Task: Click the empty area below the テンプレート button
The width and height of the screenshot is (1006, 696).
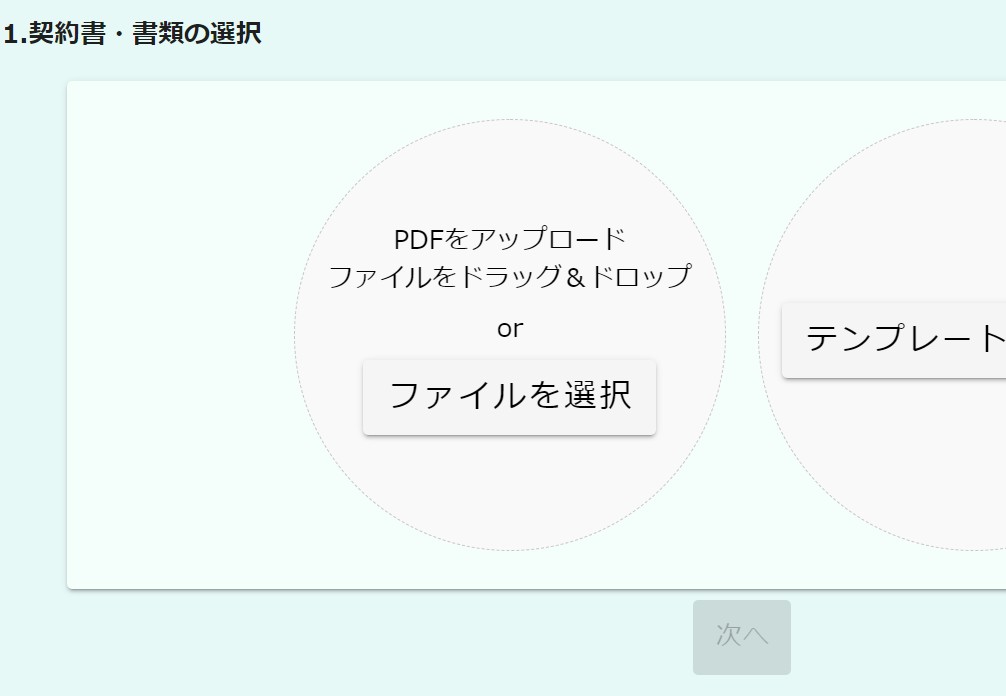Action: click(900, 460)
